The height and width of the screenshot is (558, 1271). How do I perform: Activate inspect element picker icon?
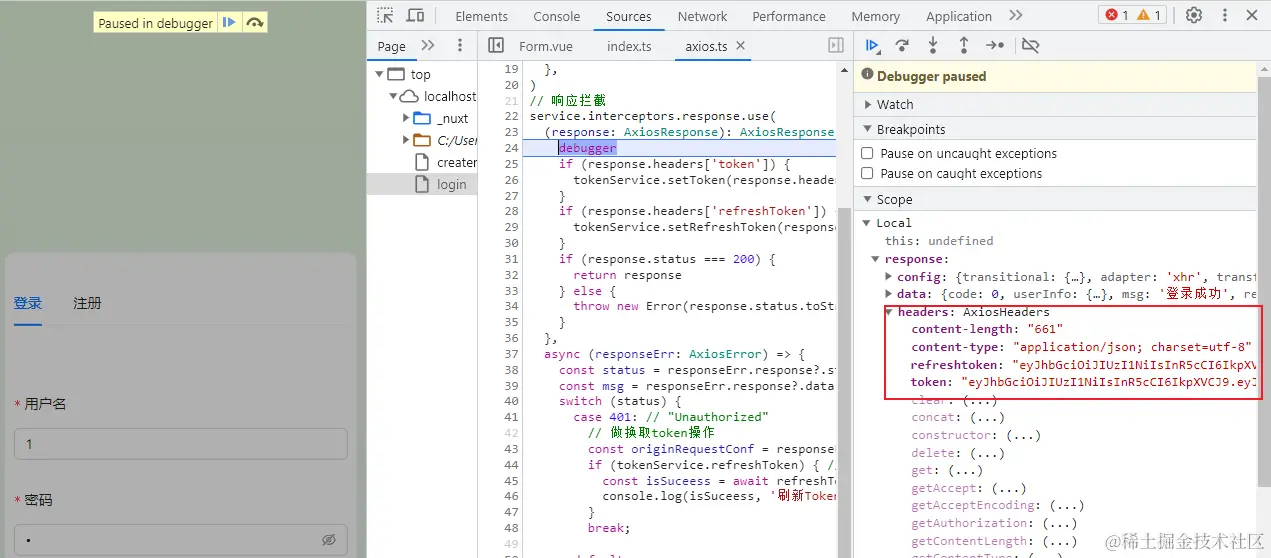coord(385,16)
